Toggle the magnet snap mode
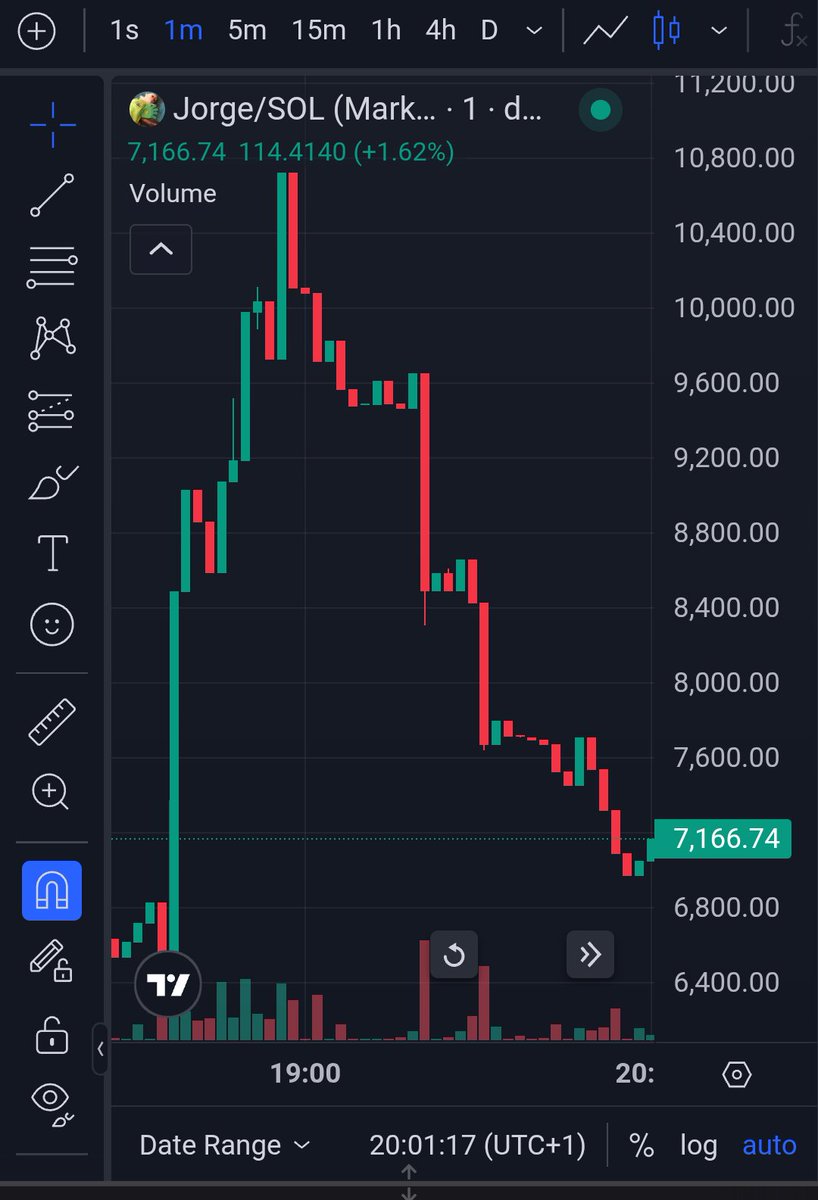Viewport: 818px width, 1200px height. click(x=52, y=890)
